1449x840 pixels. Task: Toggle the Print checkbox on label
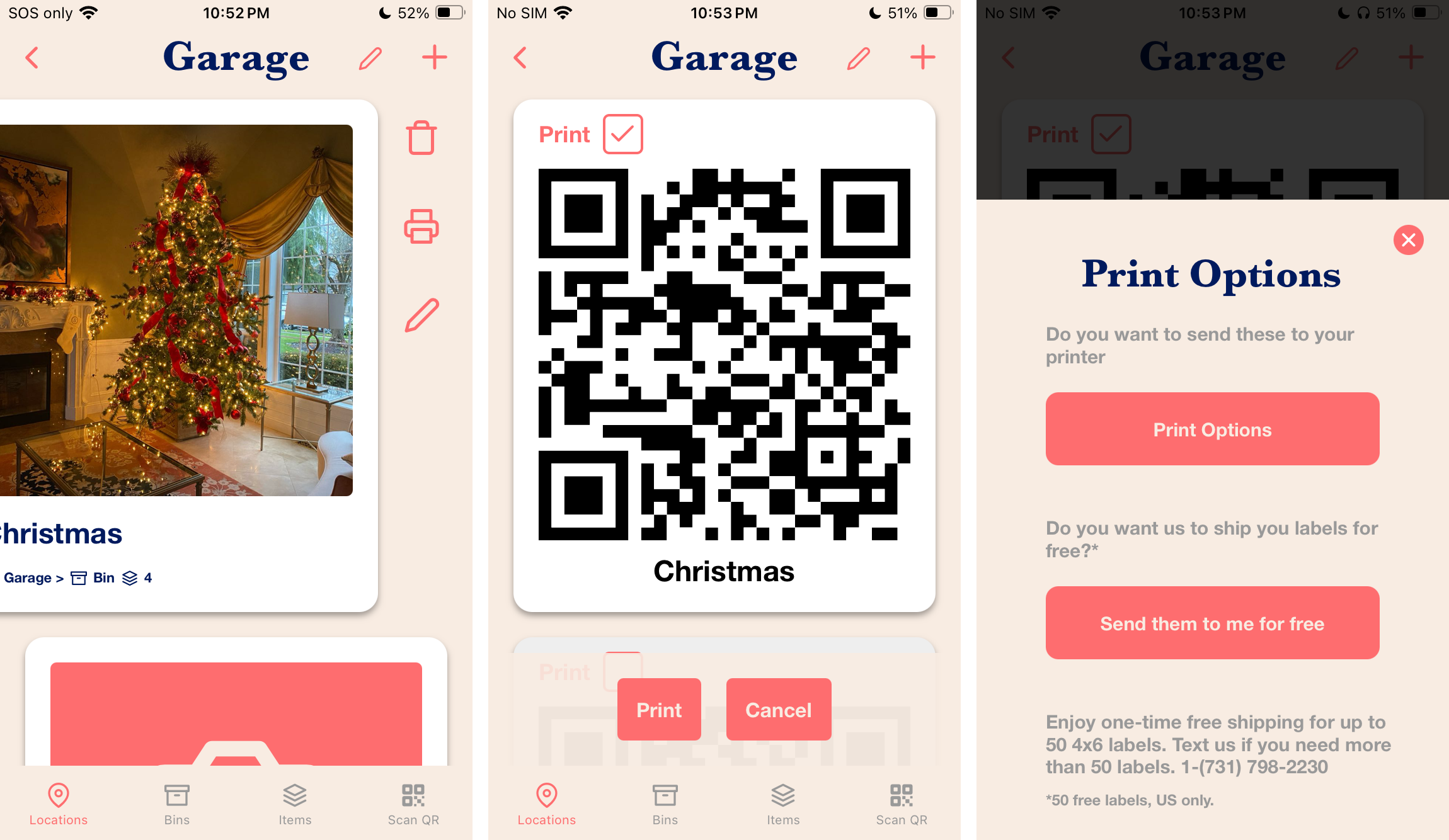click(x=622, y=132)
